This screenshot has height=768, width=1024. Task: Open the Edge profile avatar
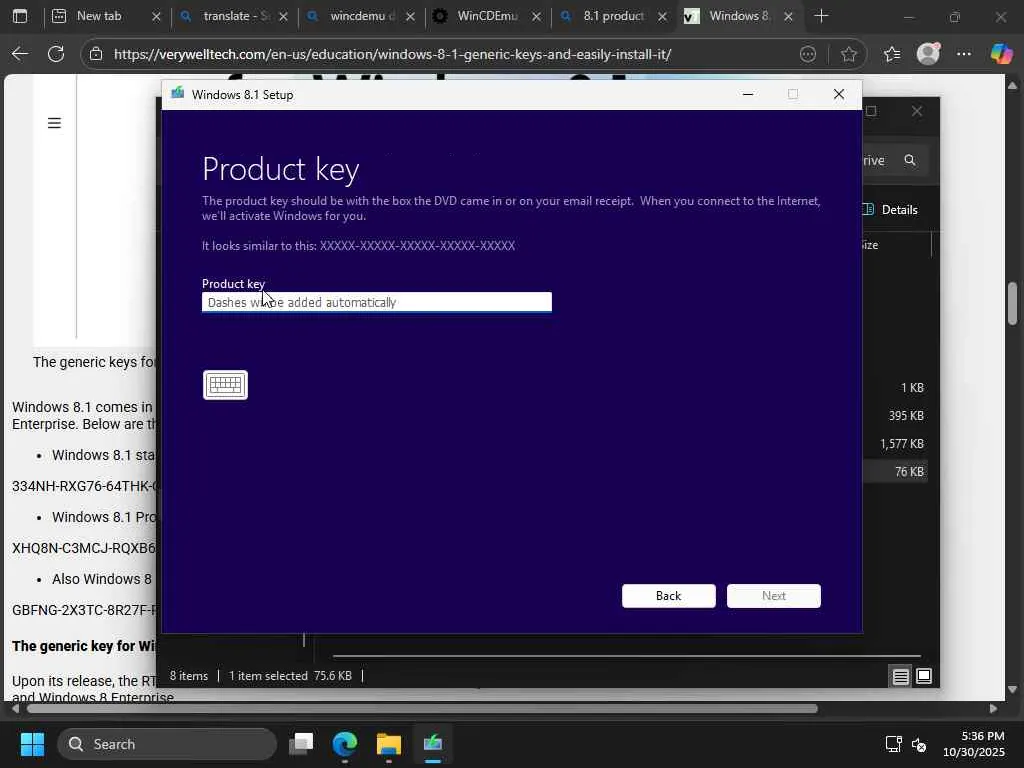pos(928,54)
